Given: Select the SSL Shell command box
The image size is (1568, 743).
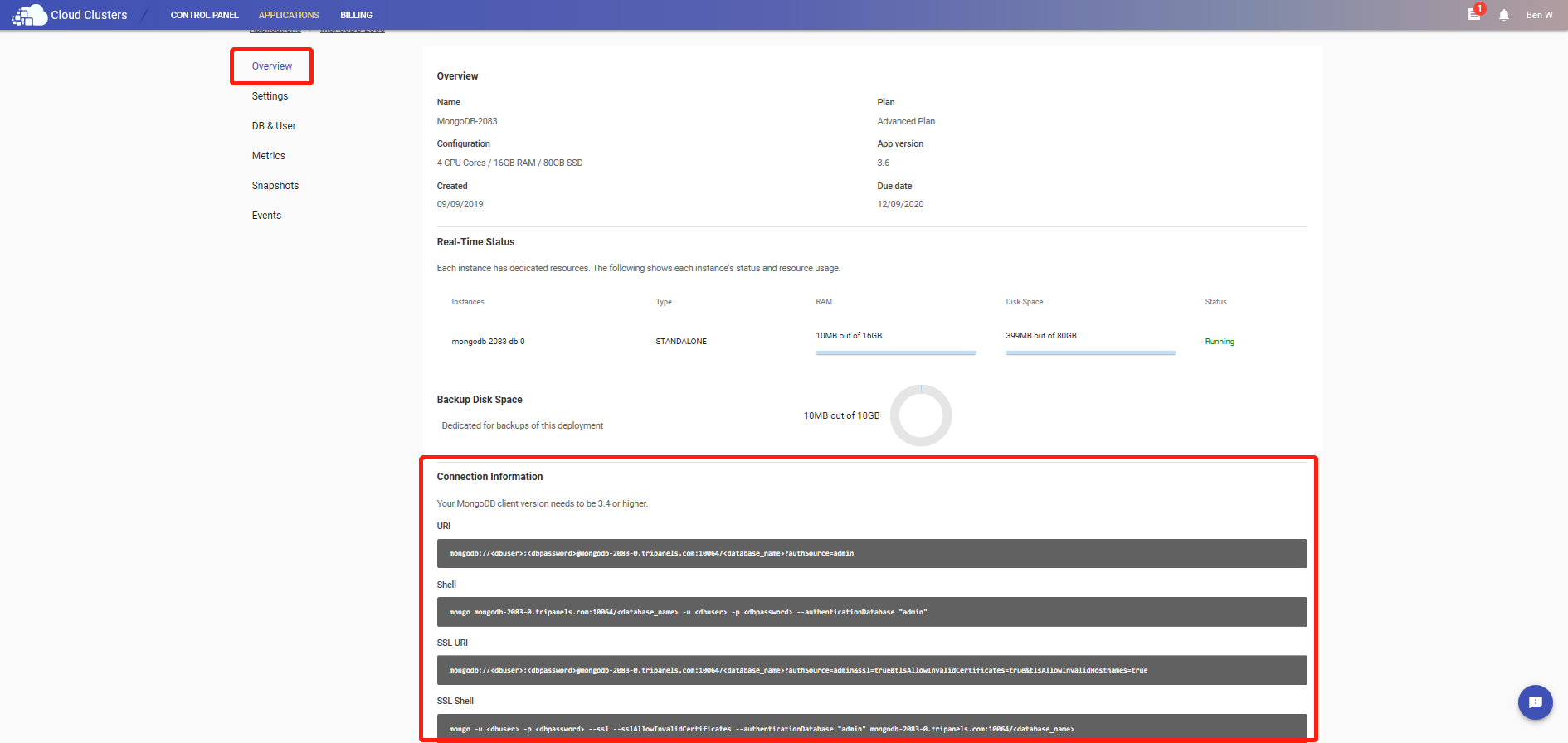Looking at the screenshot, I should click(872, 728).
